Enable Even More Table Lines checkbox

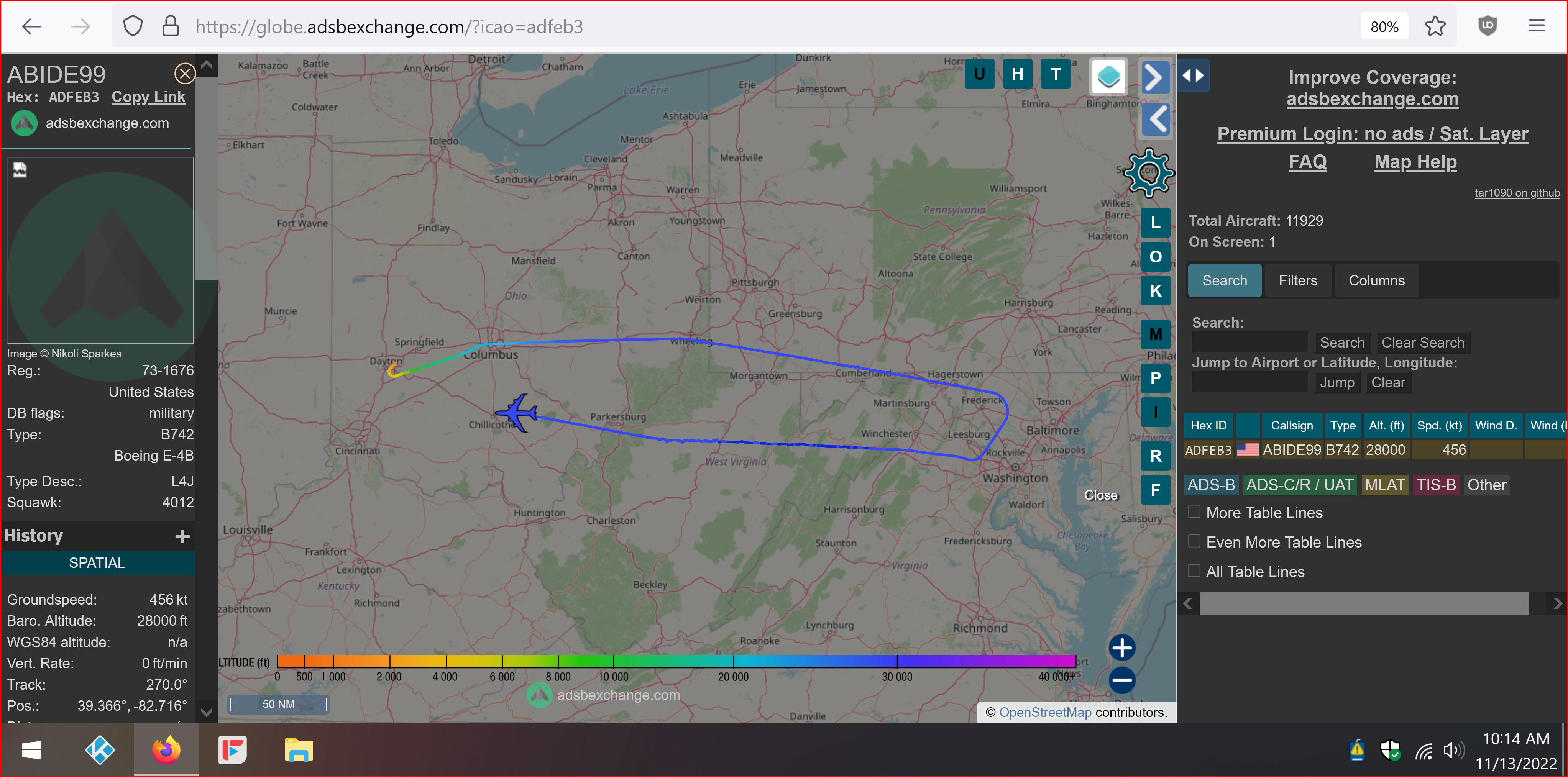coord(1194,541)
